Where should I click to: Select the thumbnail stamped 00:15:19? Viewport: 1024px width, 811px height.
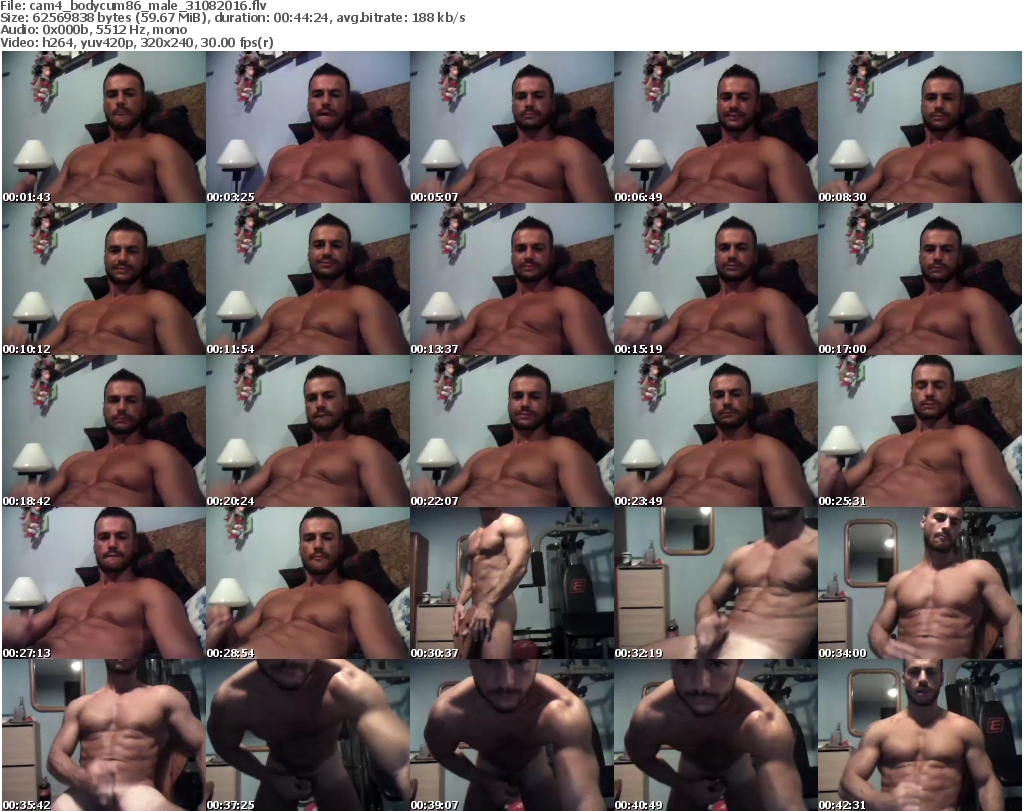pyautogui.click(x=715, y=279)
